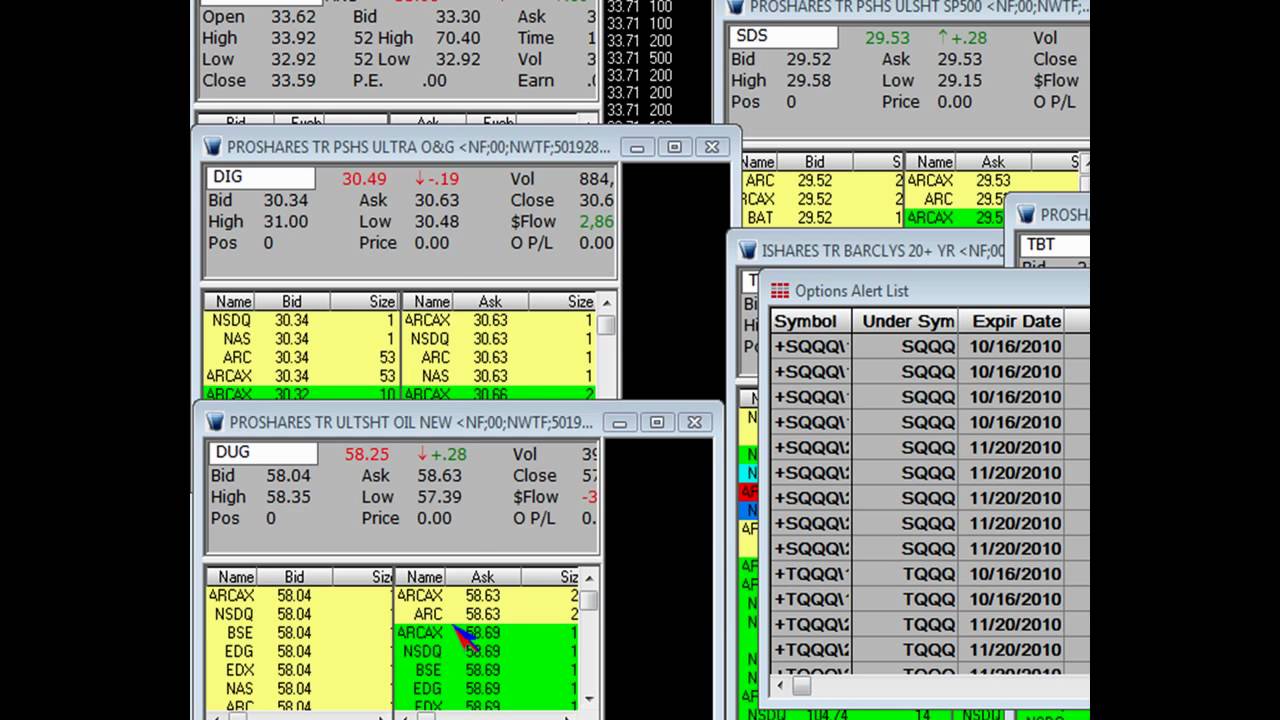This screenshot has width=1280, height=720.
Task: Click the partially hidden PROSHA window icon
Action: (1026, 214)
